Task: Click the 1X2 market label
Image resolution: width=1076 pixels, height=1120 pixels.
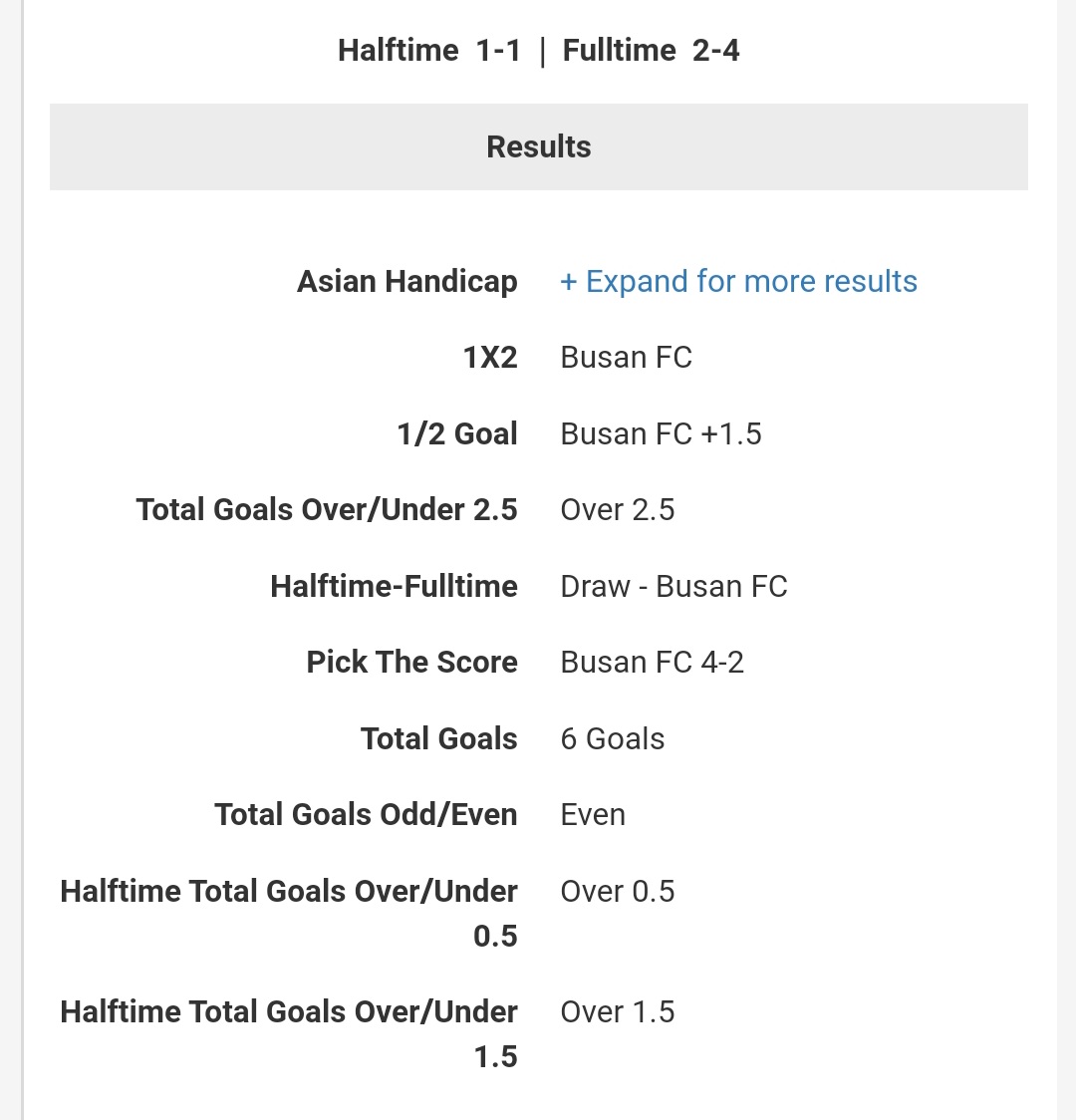Action: (490, 357)
